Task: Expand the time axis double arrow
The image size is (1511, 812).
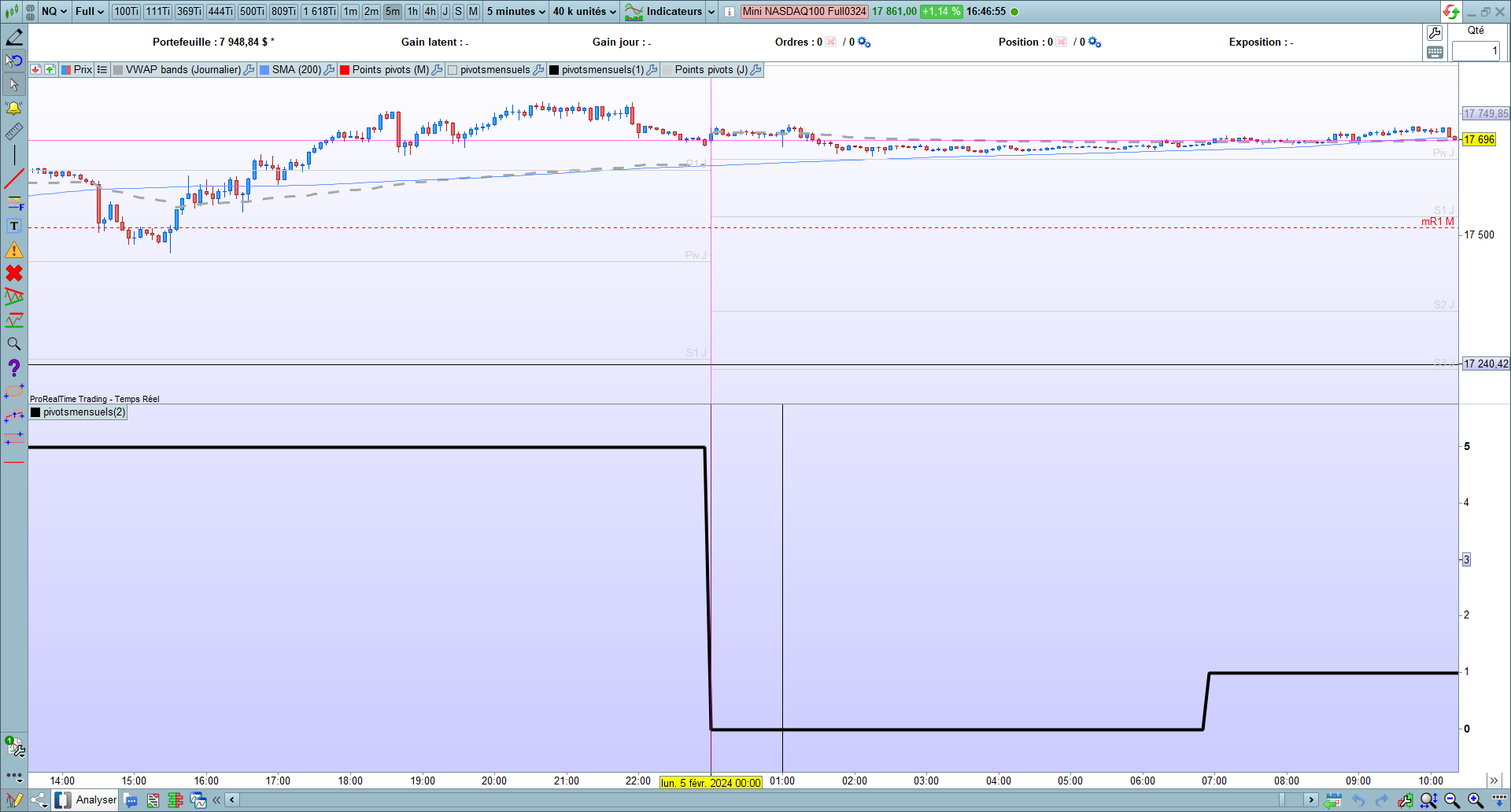Action: [1494, 781]
